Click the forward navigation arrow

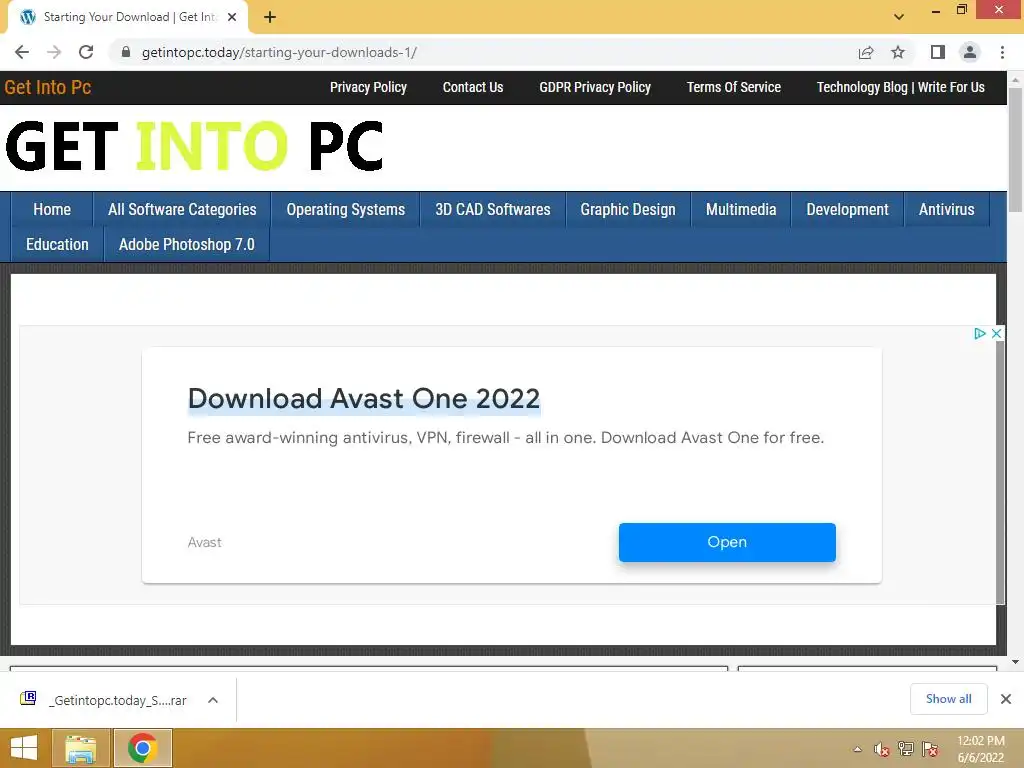(54, 52)
